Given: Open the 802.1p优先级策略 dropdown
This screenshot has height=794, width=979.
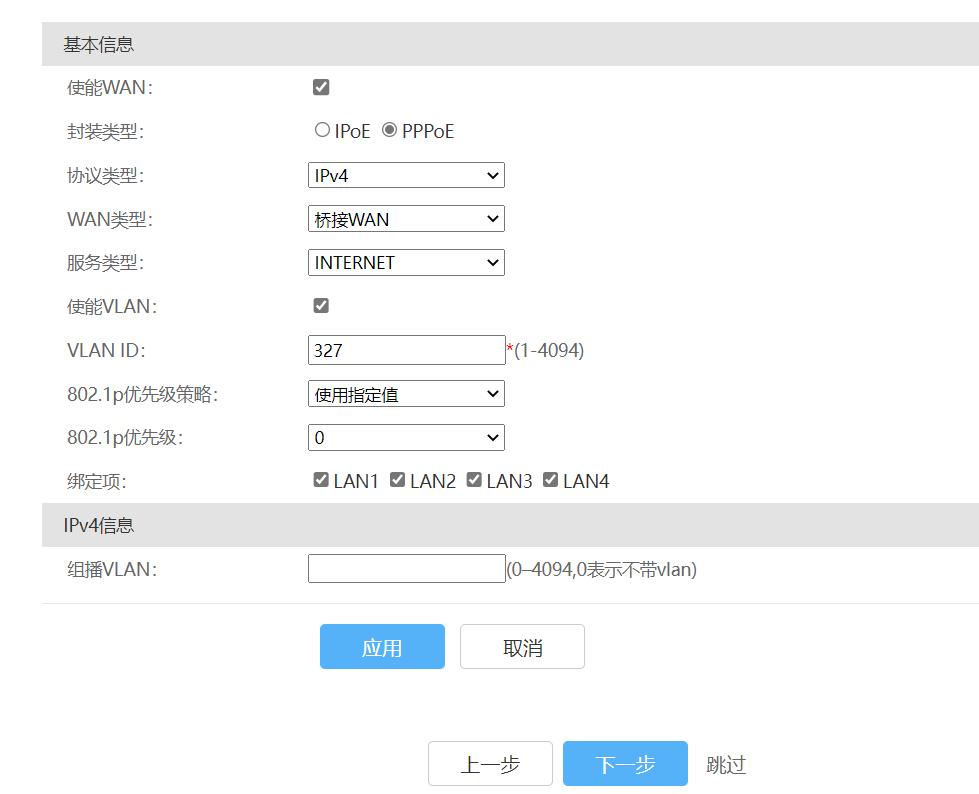Looking at the screenshot, I should (x=406, y=394).
